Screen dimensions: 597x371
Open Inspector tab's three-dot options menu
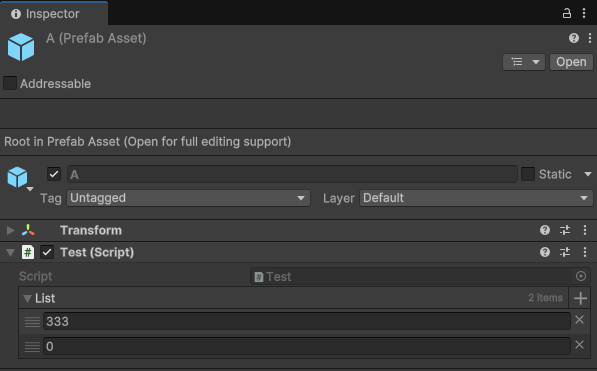(584, 14)
